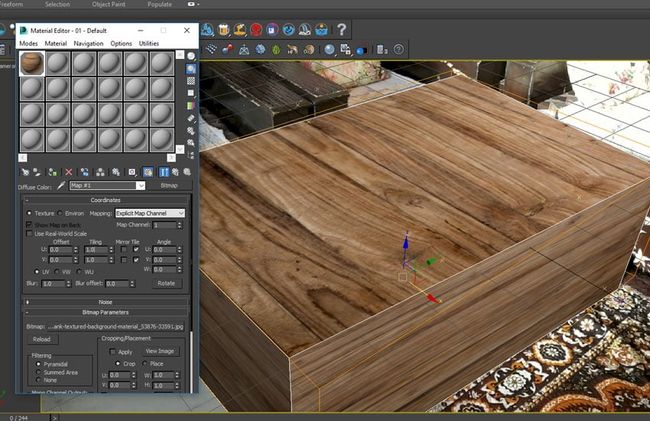Enable Use Real-World Scale checkbox
Viewport: 650px width, 421px height.
click(x=29, y=234)
